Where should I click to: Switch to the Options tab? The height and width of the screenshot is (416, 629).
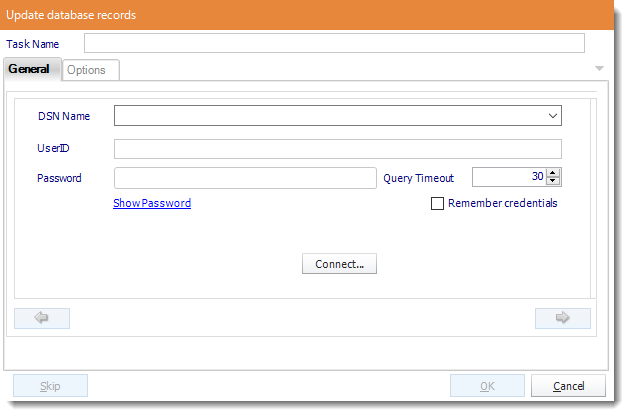coord(90,70)
